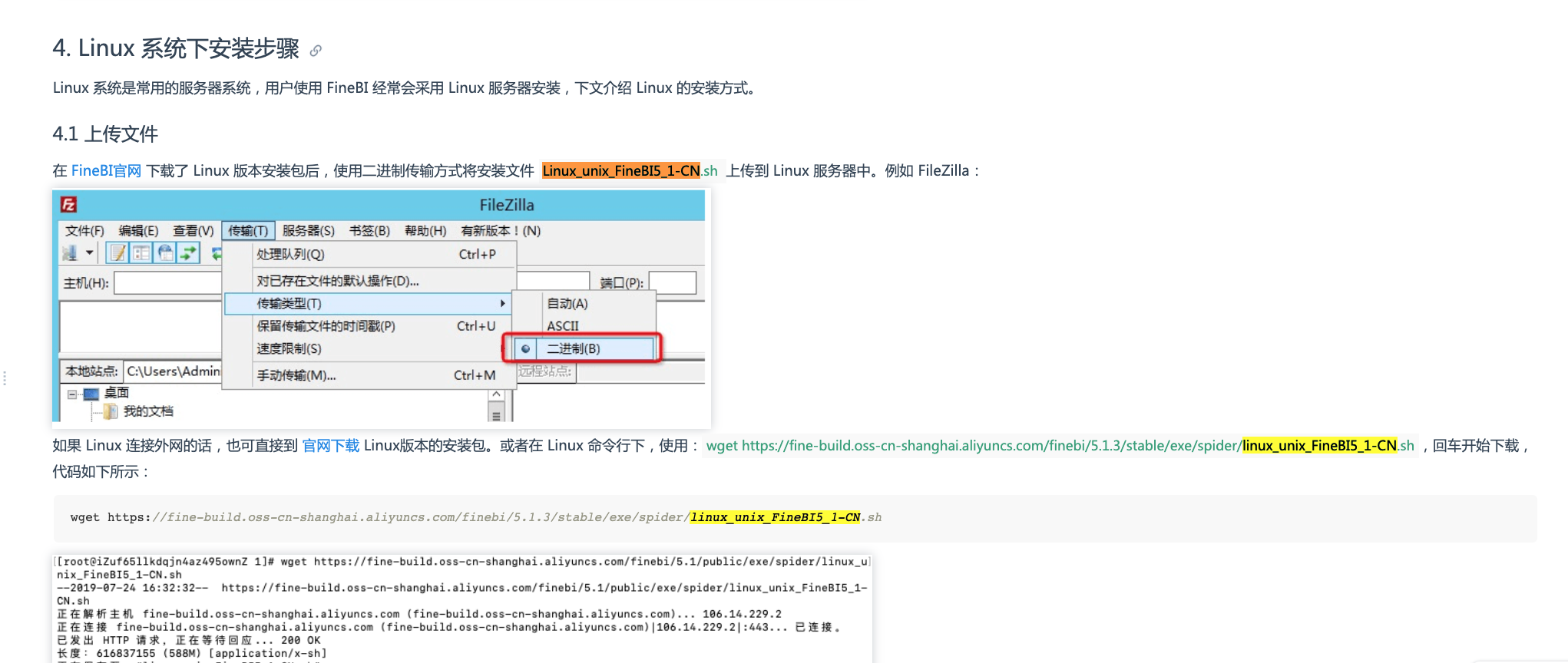Screen dimensions: 1568x663
Task: Click the 主机(H) label
Action: pyautogui.click(x=86, y=284)
